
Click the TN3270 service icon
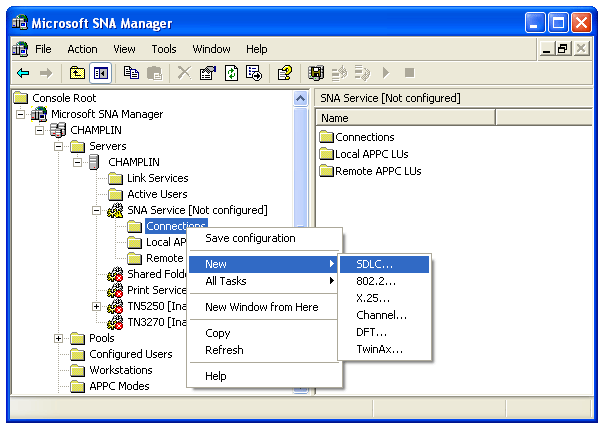[x=115, y=322]
